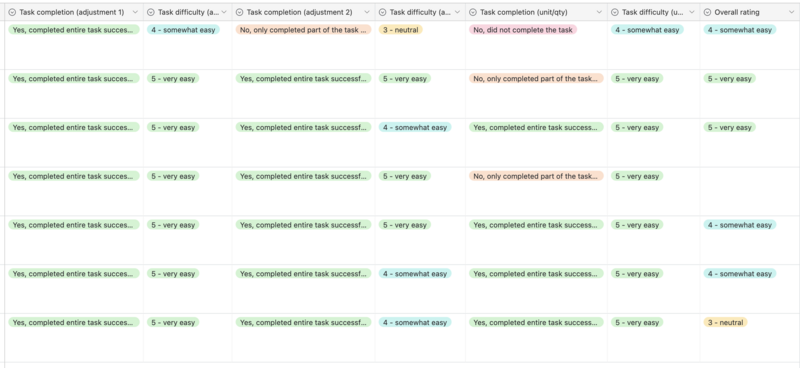
Task: Open the Overall rating column dropdown arrow
Action: 792,12
